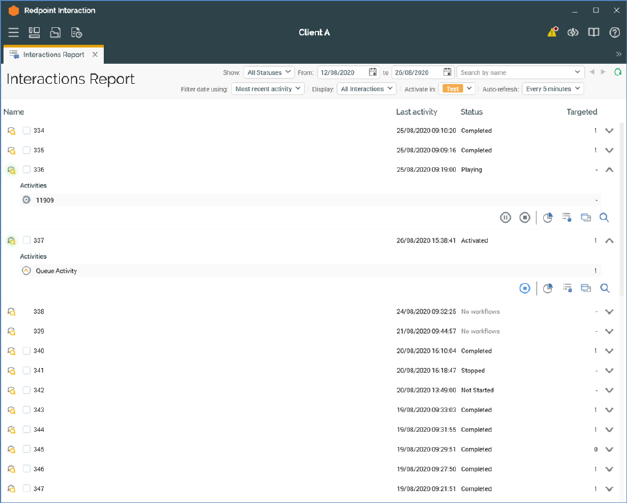
Task: View pie chart results for interaction 337
Action: [x=547, y=288]
